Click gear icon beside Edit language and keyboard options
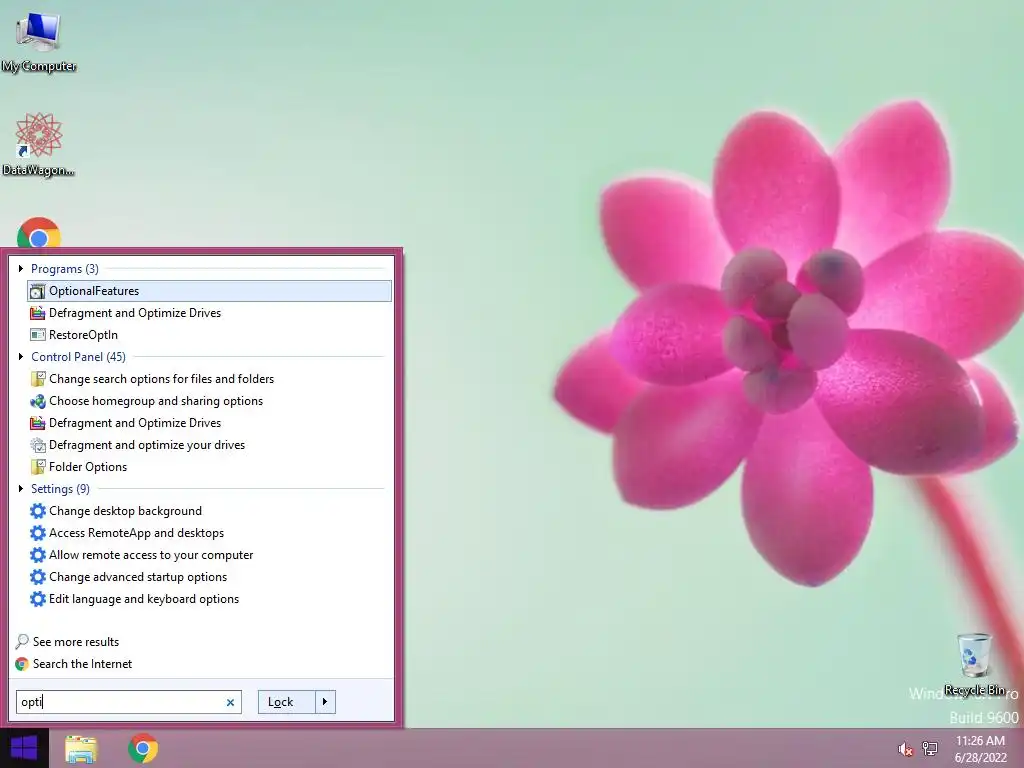The width and height of the screenshot is (1024, 768). (x=38, y=599)
